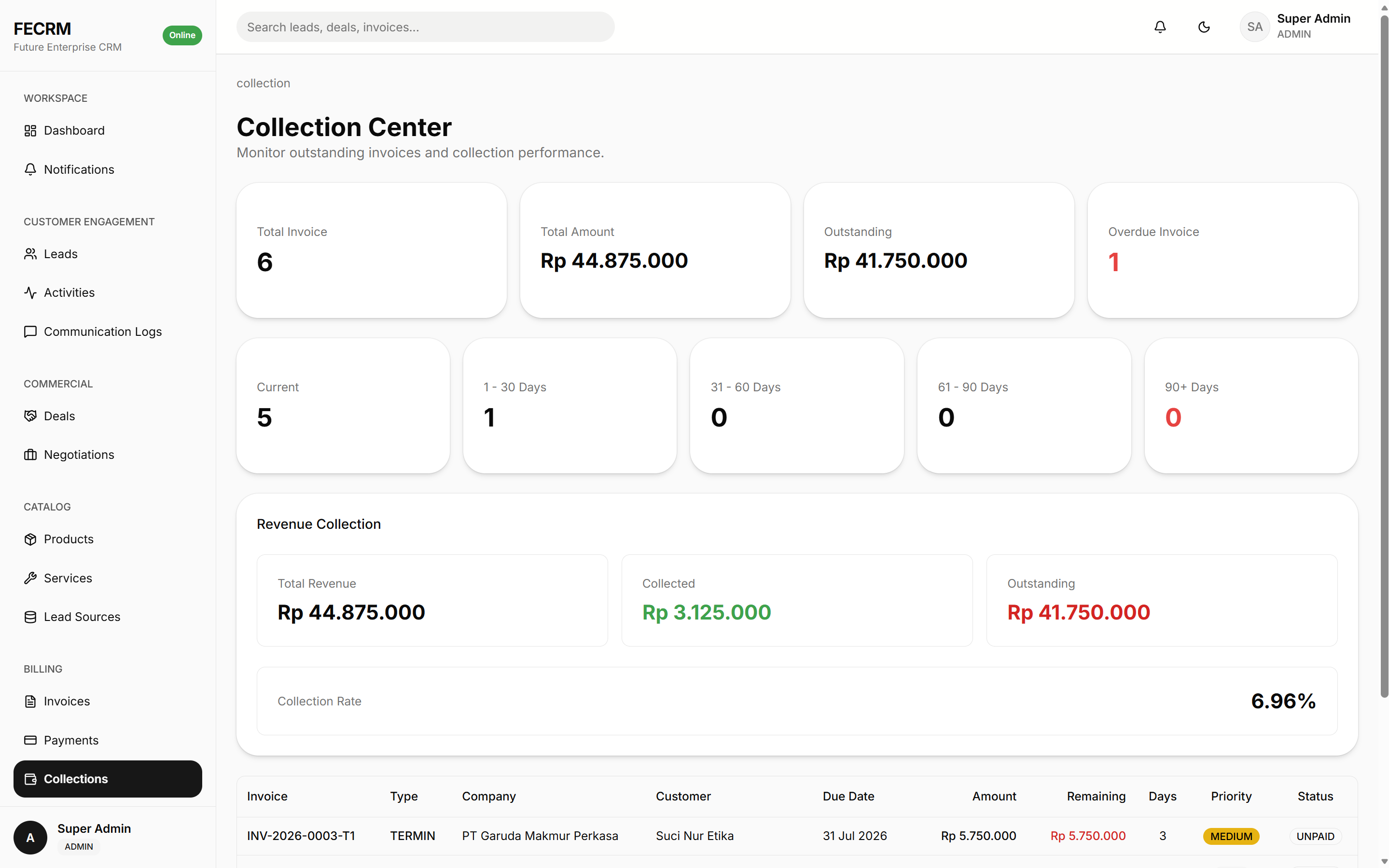Click the Due Date column header
Screen dimensions: 1389x868
[x=848, y=796]
